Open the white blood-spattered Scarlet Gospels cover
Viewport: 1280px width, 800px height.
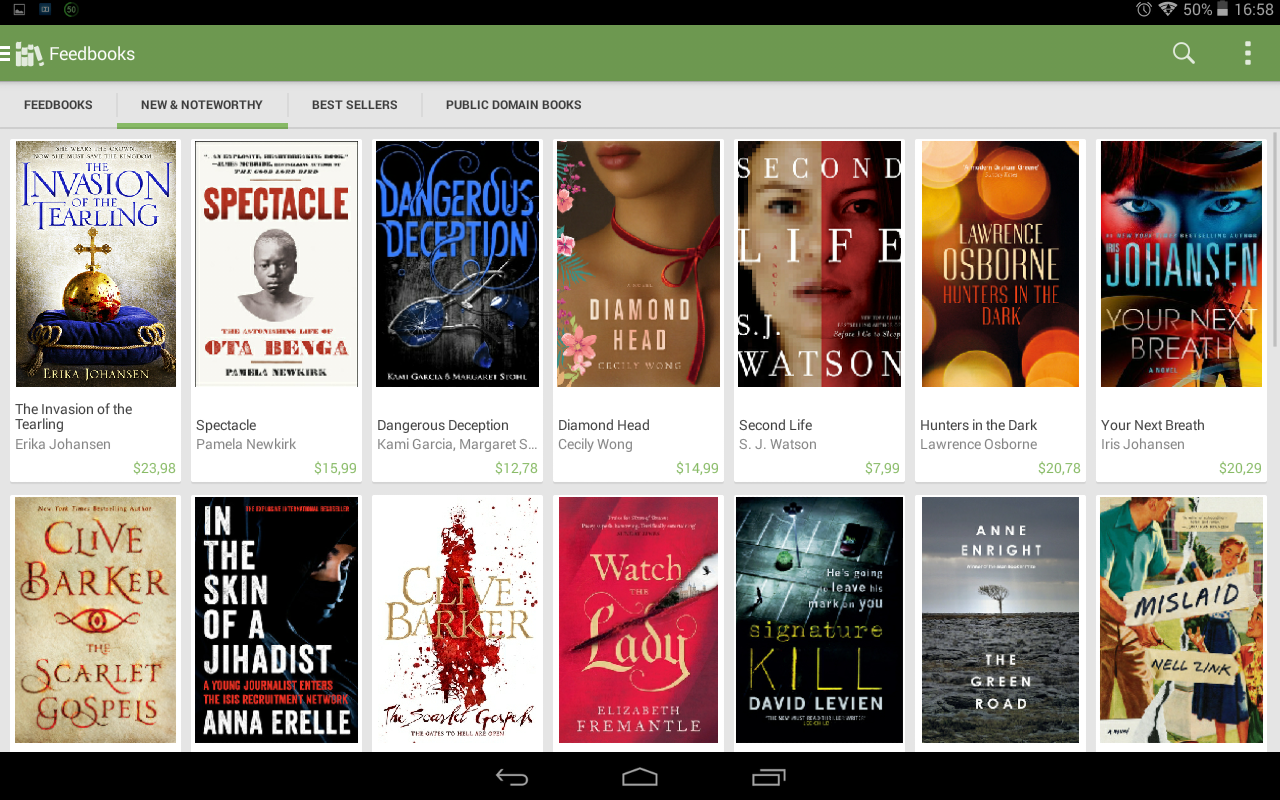[x=458, y=620]
